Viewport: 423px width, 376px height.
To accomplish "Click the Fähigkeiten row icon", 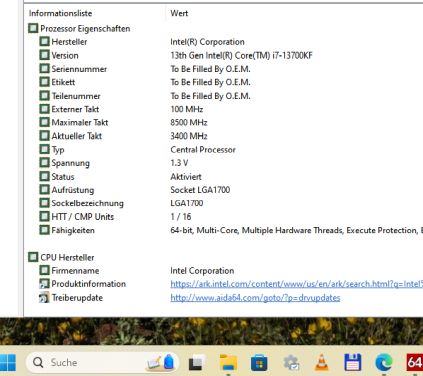I will [x=44, y=230].
